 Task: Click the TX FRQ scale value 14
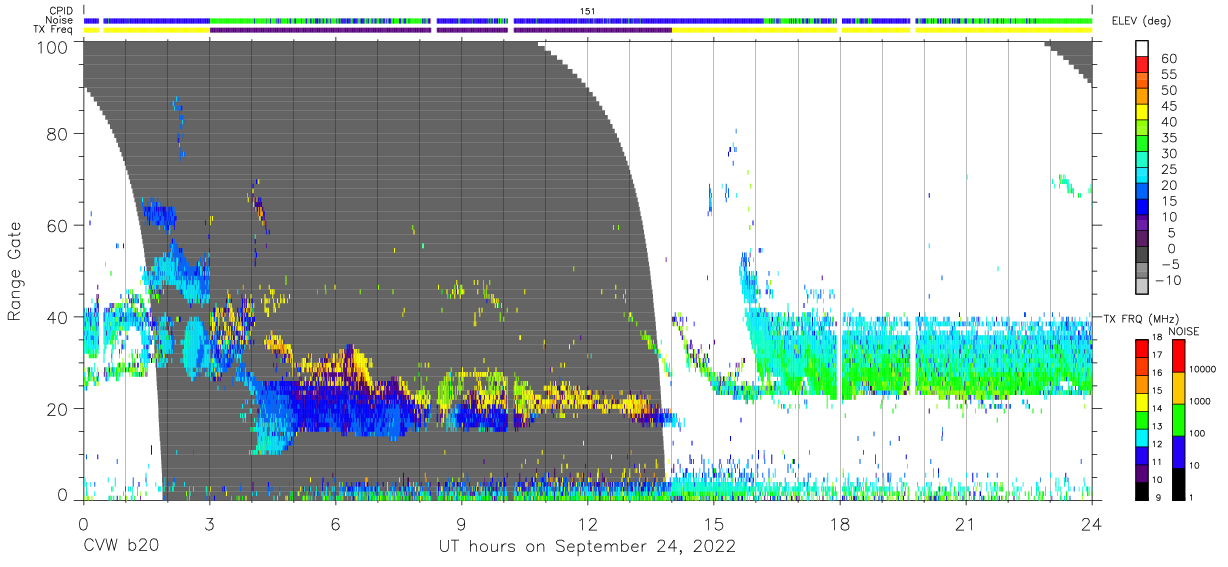pos(1160,410)
